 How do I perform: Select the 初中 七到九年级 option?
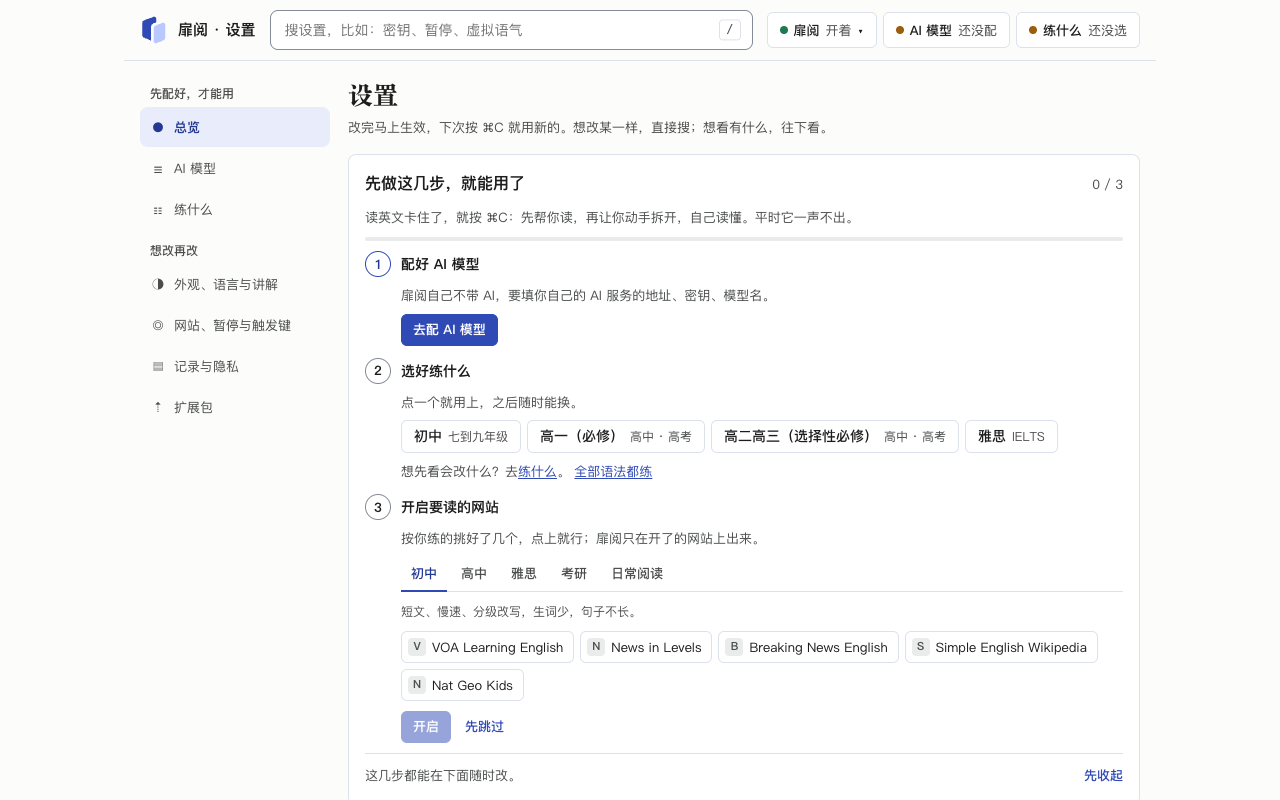coord(461,437)
